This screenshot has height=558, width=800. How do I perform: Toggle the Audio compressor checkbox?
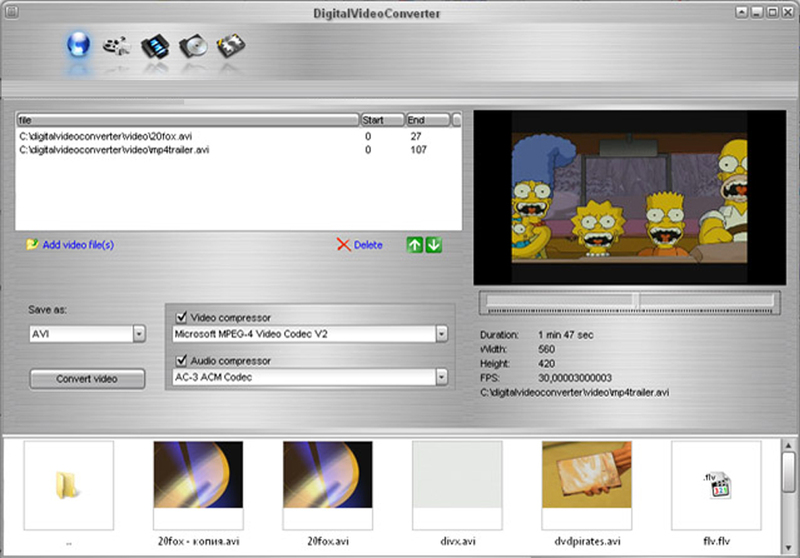click(x=181, y=361)
